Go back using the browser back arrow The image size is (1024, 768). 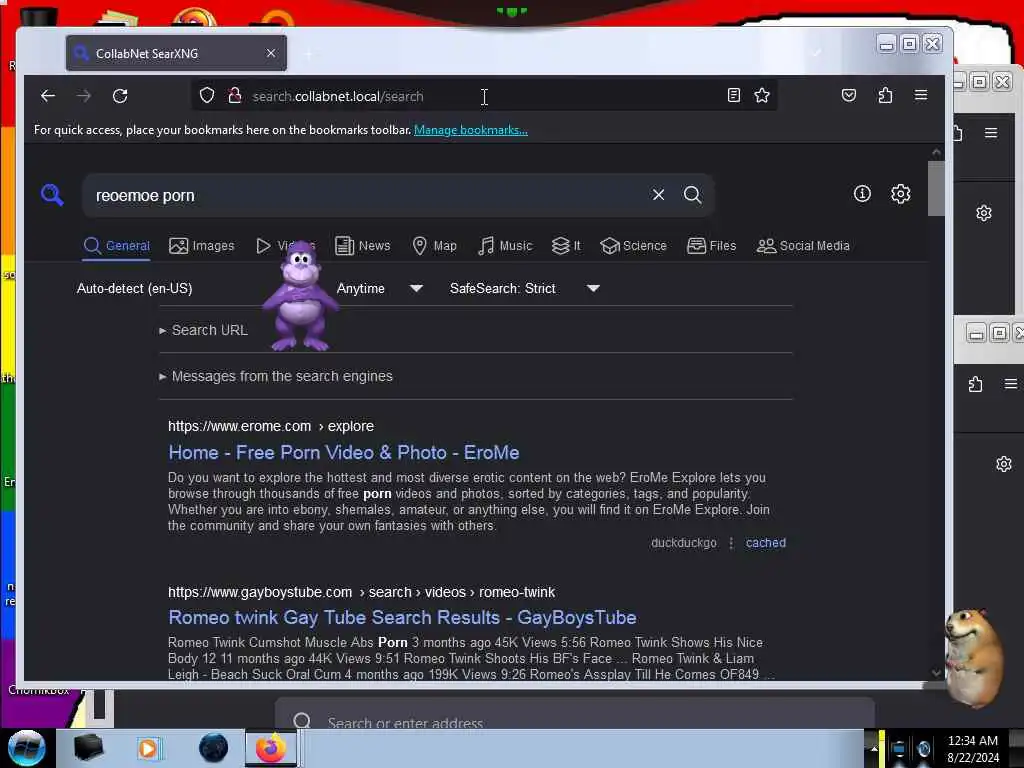pos(48,96)
